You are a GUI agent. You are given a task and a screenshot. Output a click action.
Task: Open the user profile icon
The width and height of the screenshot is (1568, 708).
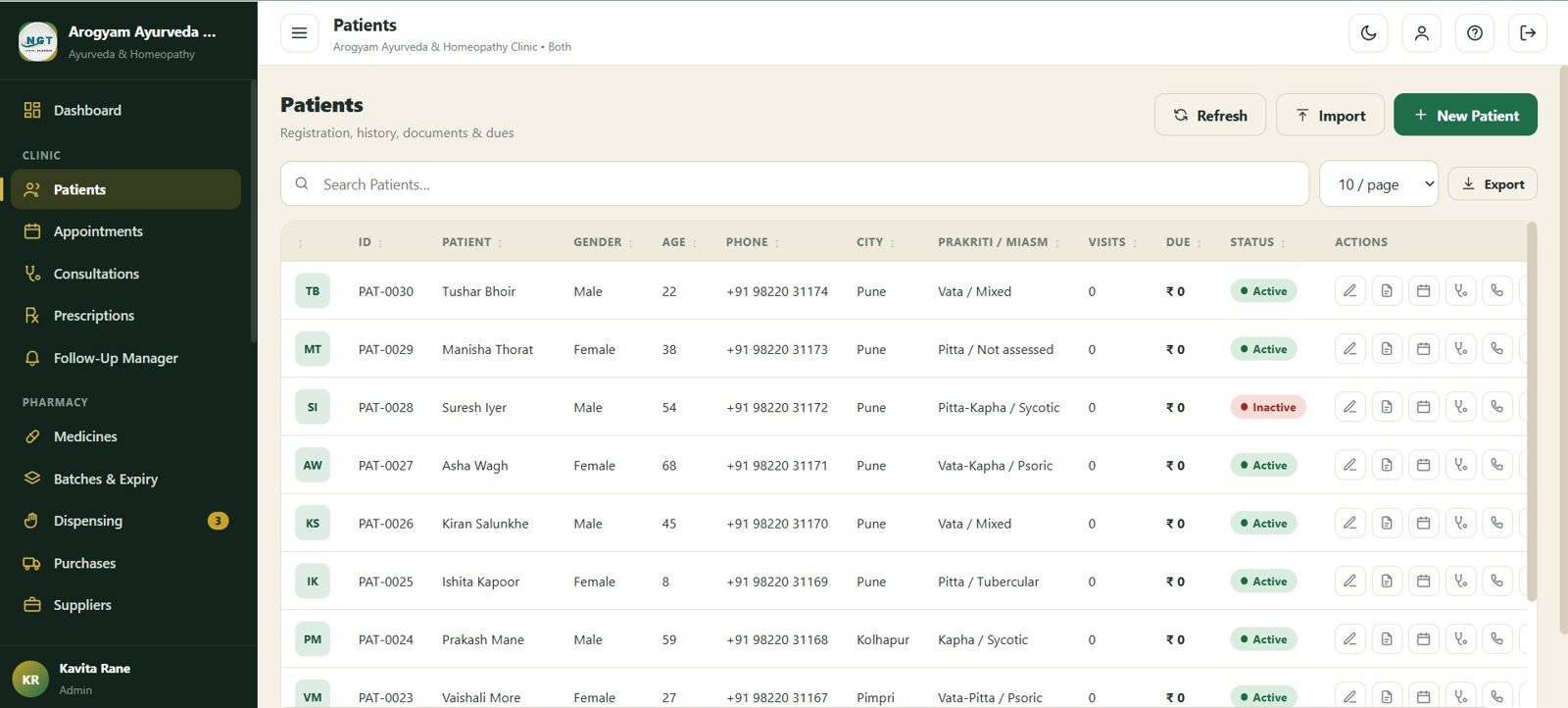click(x=1422, y=33)
